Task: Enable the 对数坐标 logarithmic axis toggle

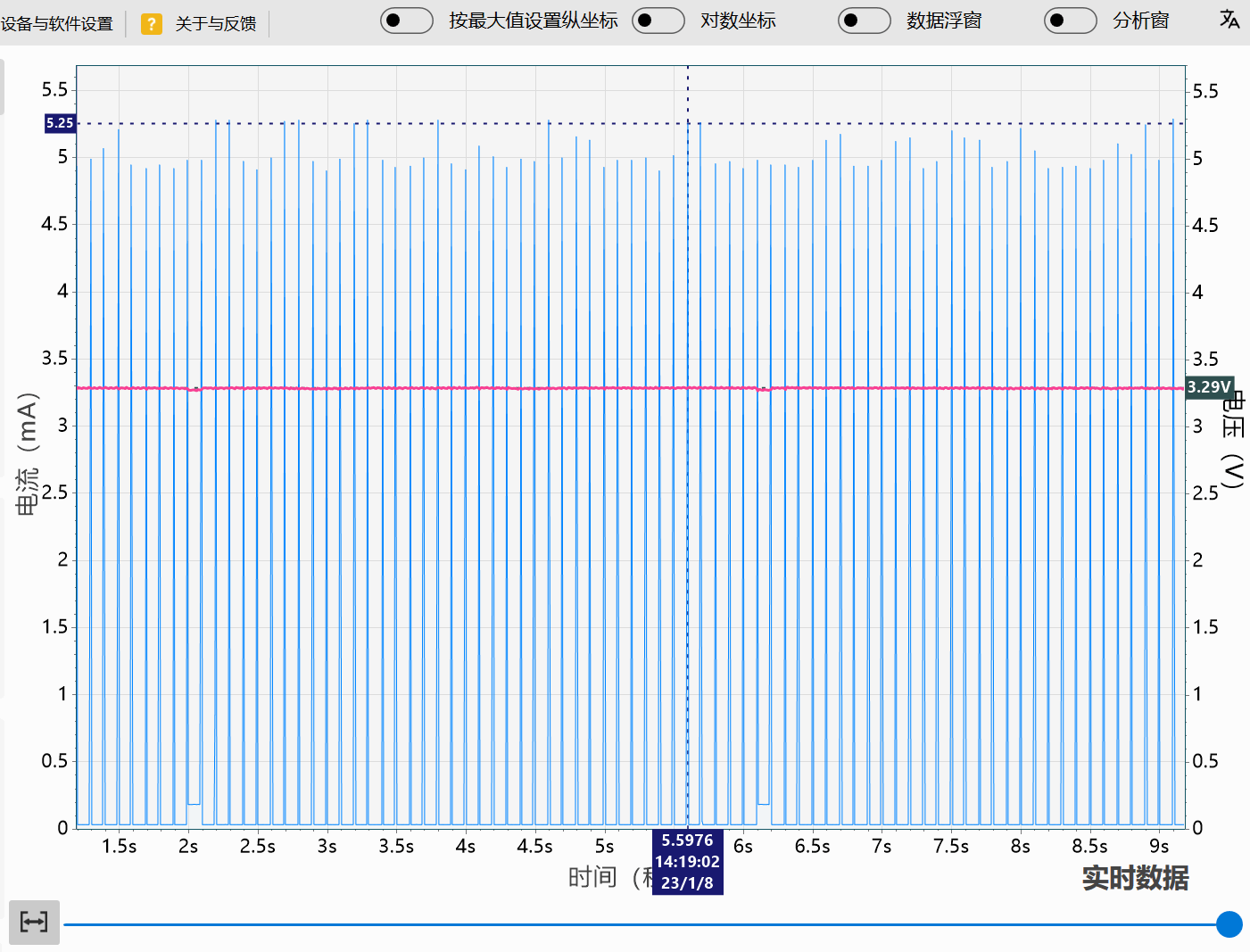Action: [658, 21]
